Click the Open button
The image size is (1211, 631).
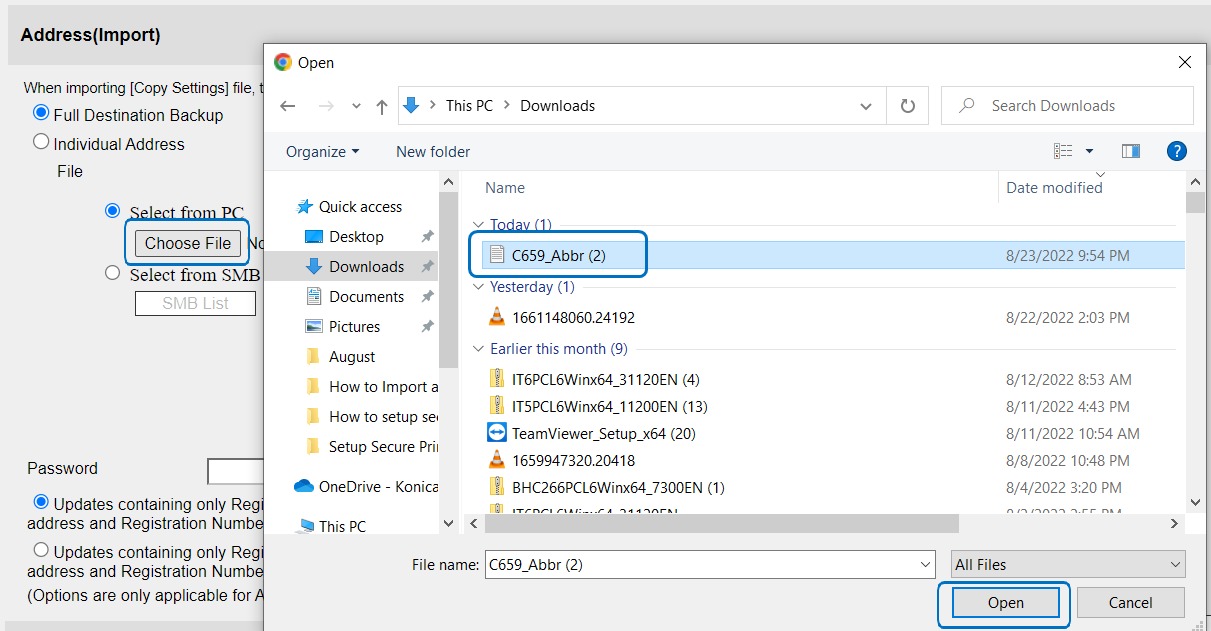click(1005, 603)
